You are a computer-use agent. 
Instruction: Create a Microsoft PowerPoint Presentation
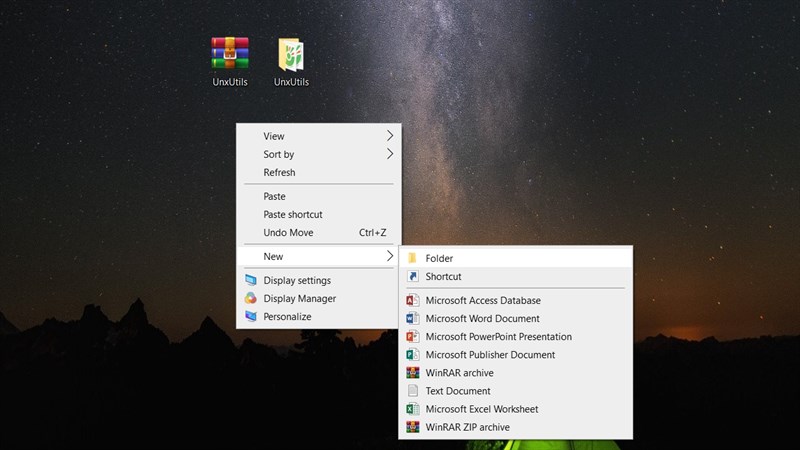(498, 336)
